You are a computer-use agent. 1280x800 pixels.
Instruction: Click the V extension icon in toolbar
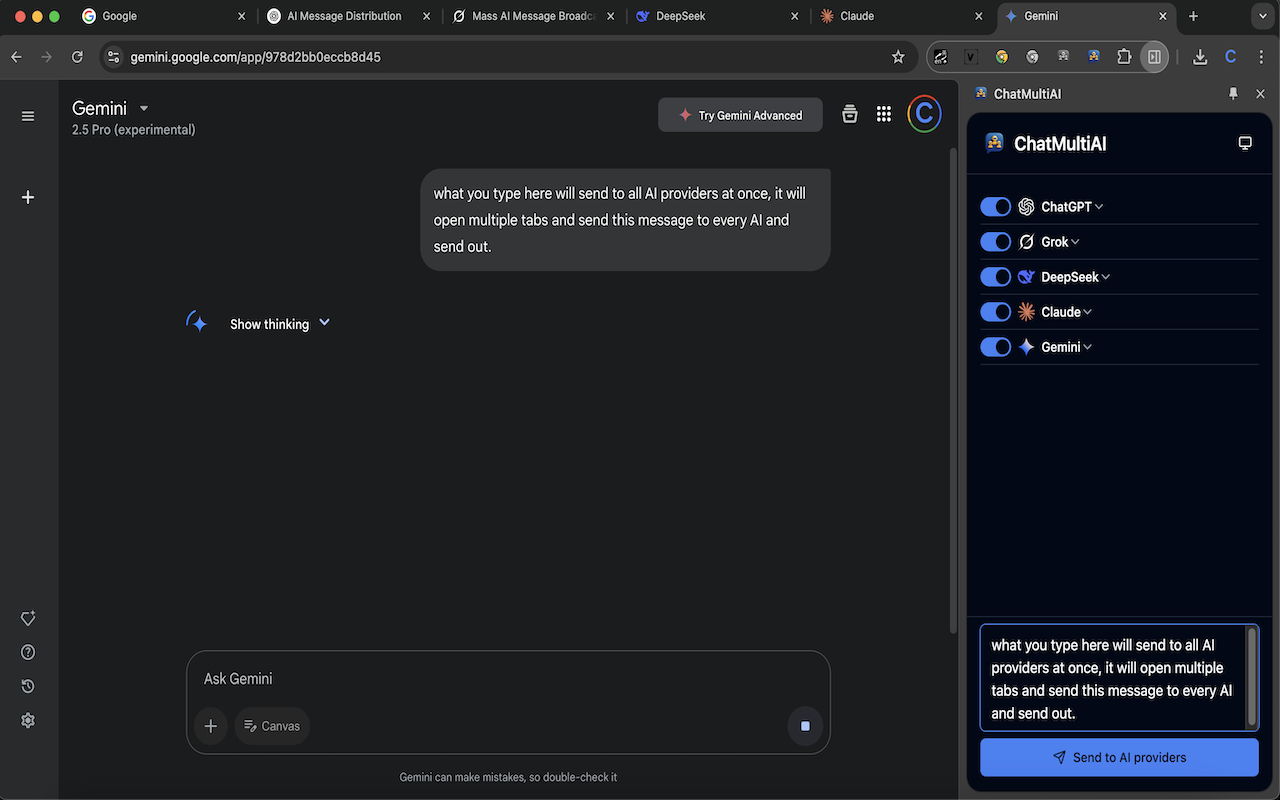(x=970, y=57)
